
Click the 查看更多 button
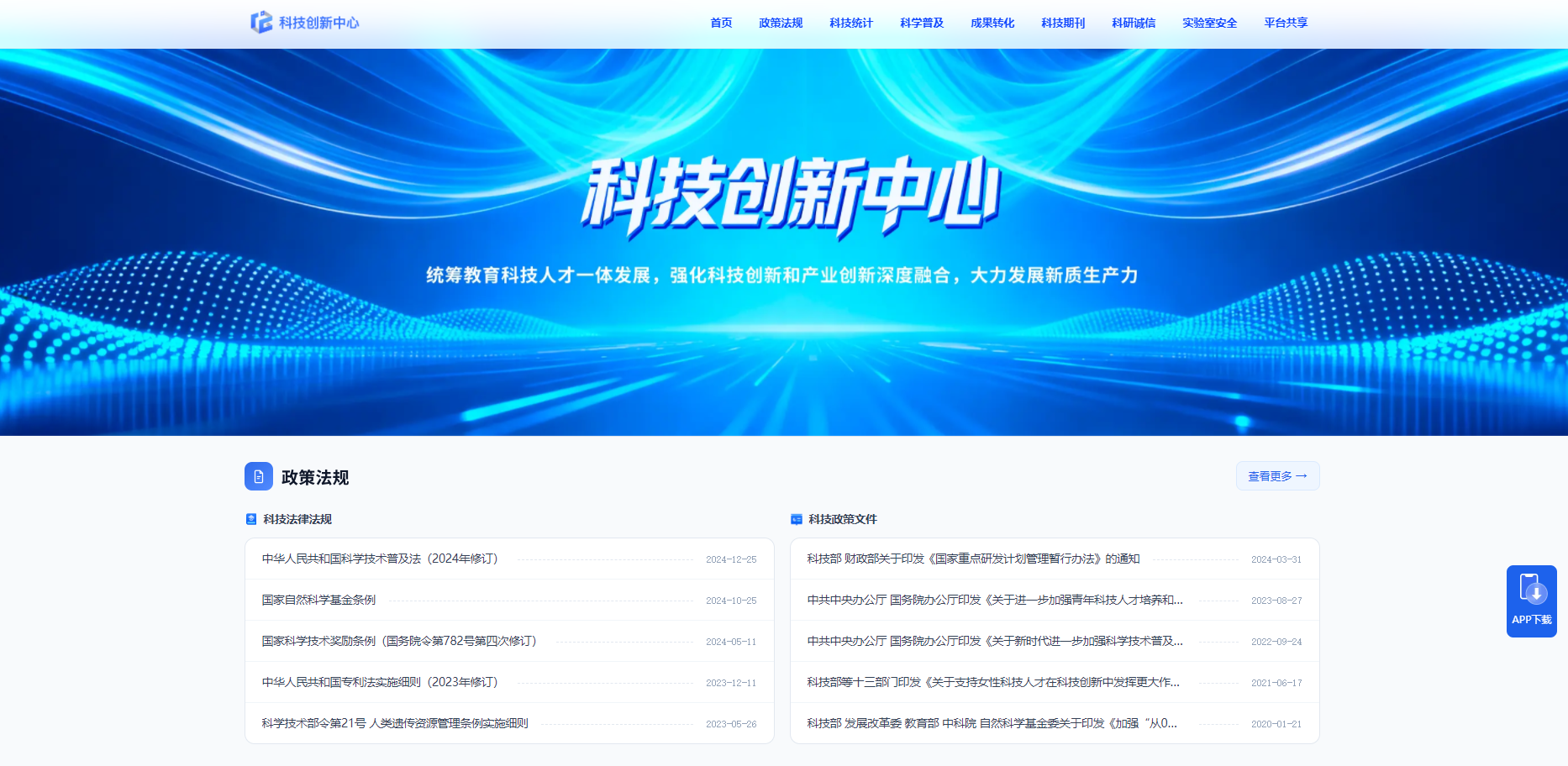pyautogui.click(x=1277, y=475)
